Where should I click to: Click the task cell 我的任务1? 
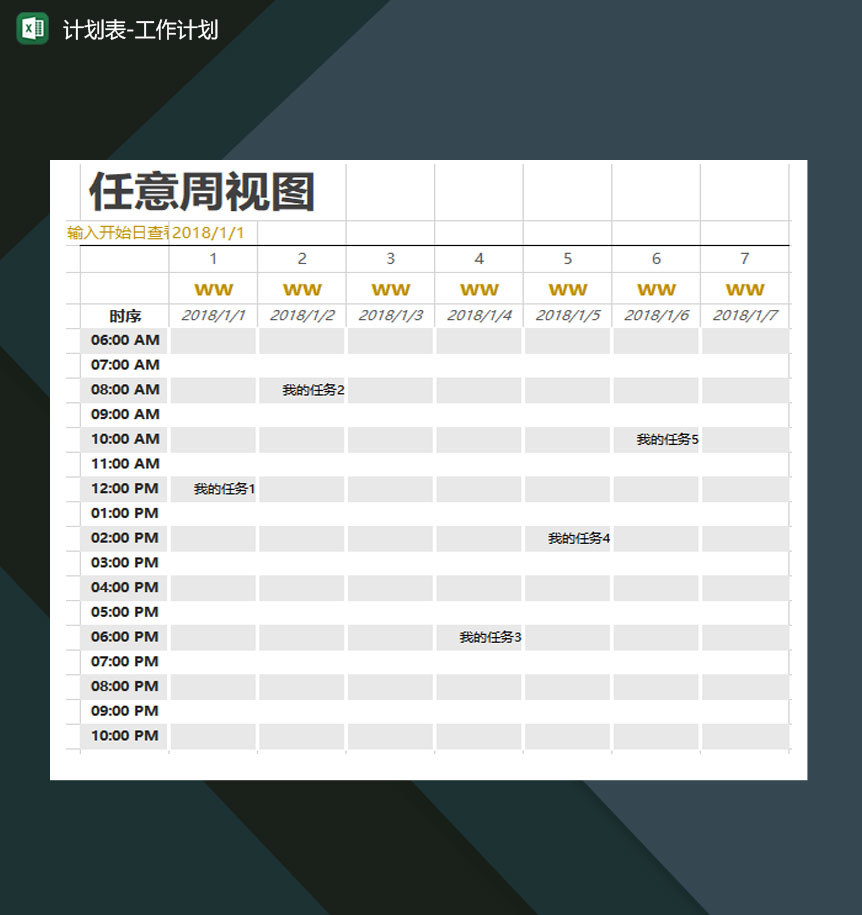pos(212,488)
